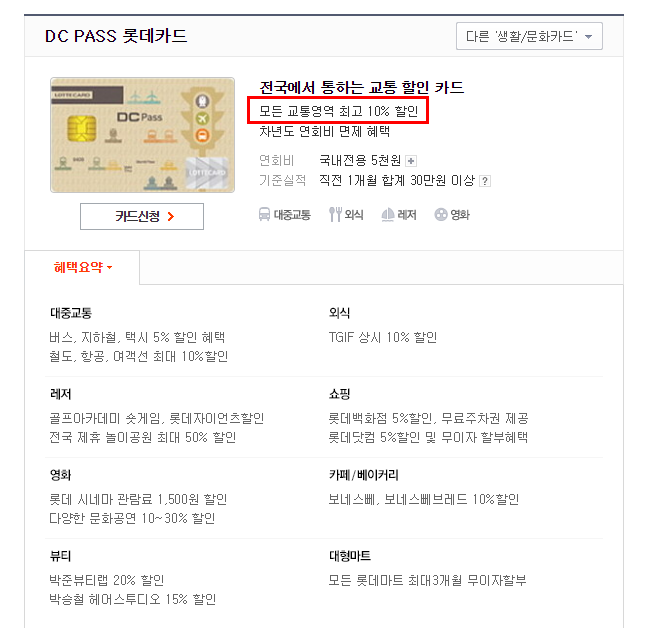Click the 대중교통 bus icon
Screen dimensions: 648x628
pos(264,215)
